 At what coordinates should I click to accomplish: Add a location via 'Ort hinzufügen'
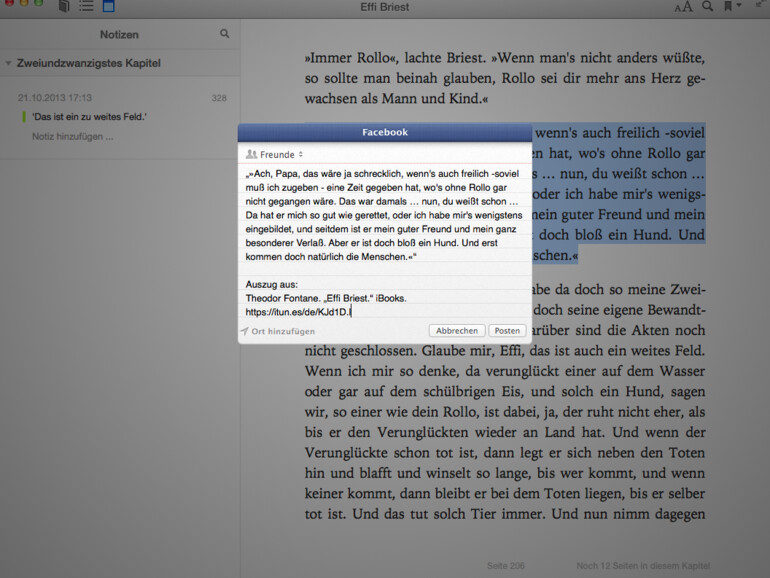click(x=278, y=331)
